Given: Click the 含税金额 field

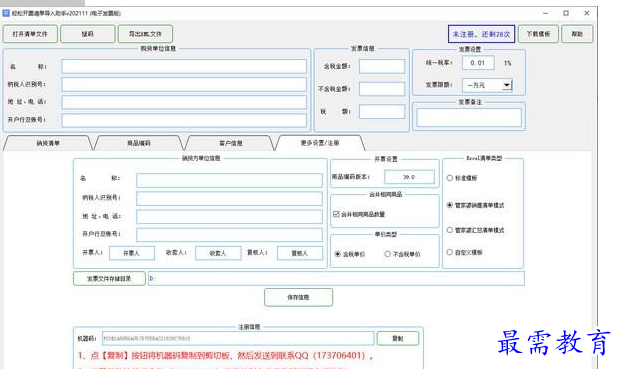Looking at the screenshot, I should [382, 66].
